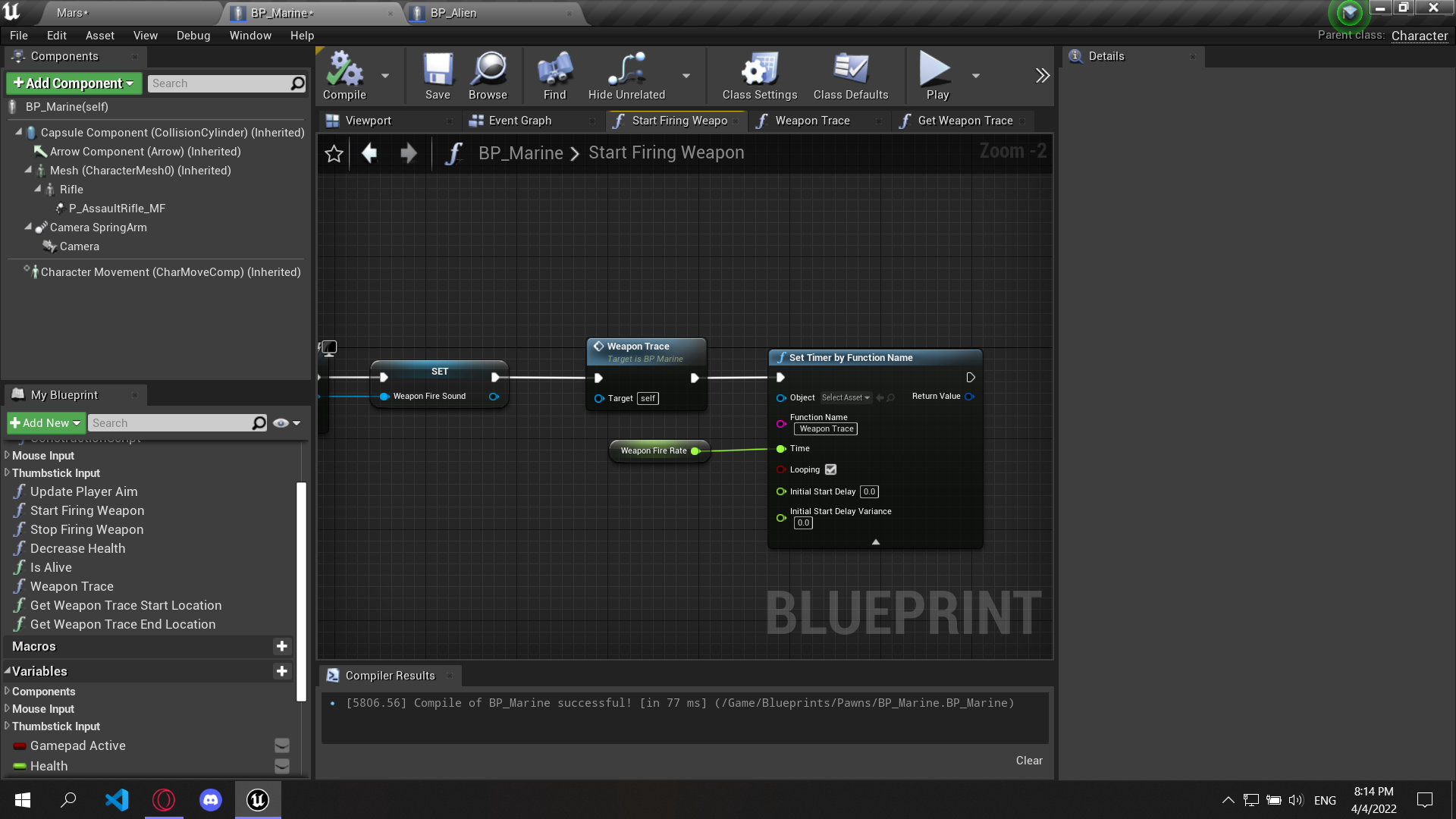Add a new variable with plus icon
The image size is (1456, 819).
pyautogui.click(x=282, y=671)
